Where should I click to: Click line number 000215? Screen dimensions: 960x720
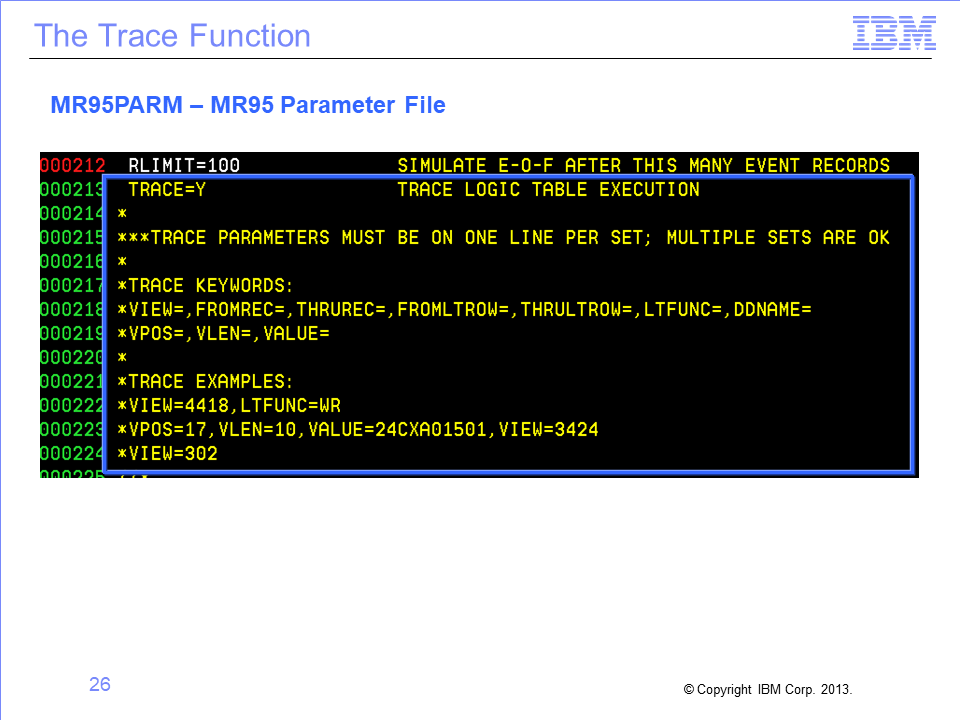[72, 238]
